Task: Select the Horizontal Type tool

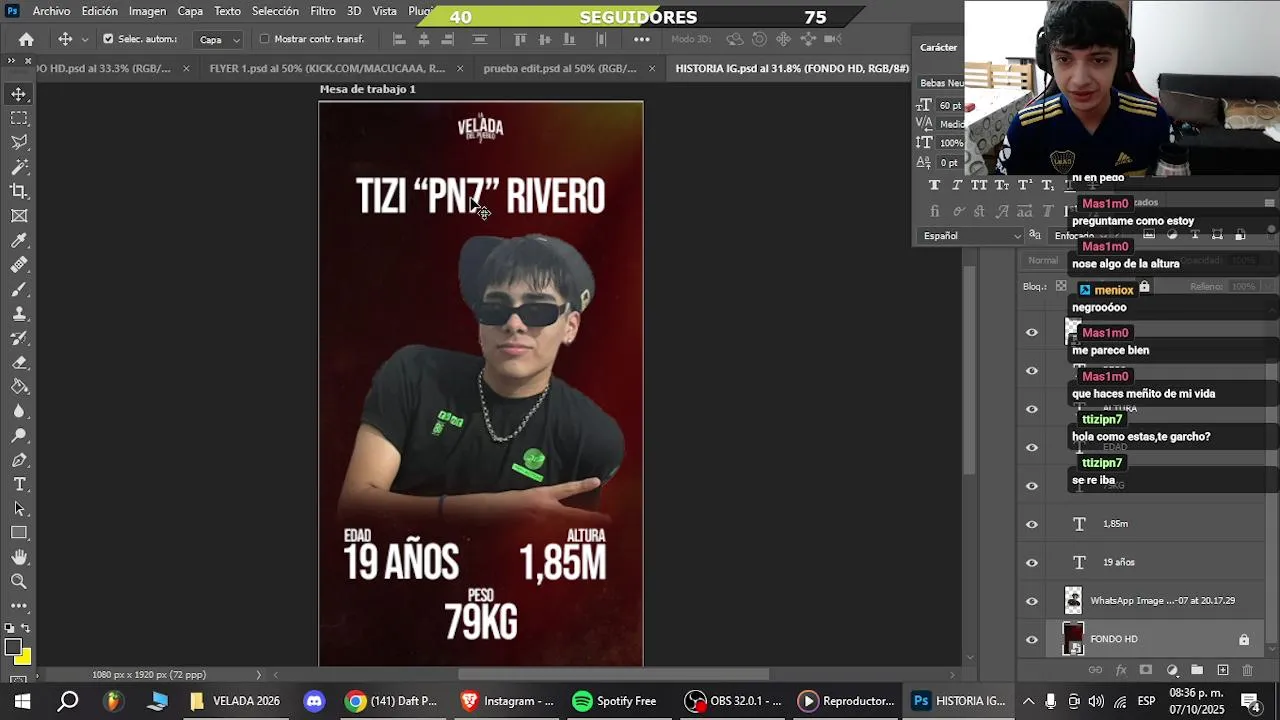Action: tap(19, 484)
